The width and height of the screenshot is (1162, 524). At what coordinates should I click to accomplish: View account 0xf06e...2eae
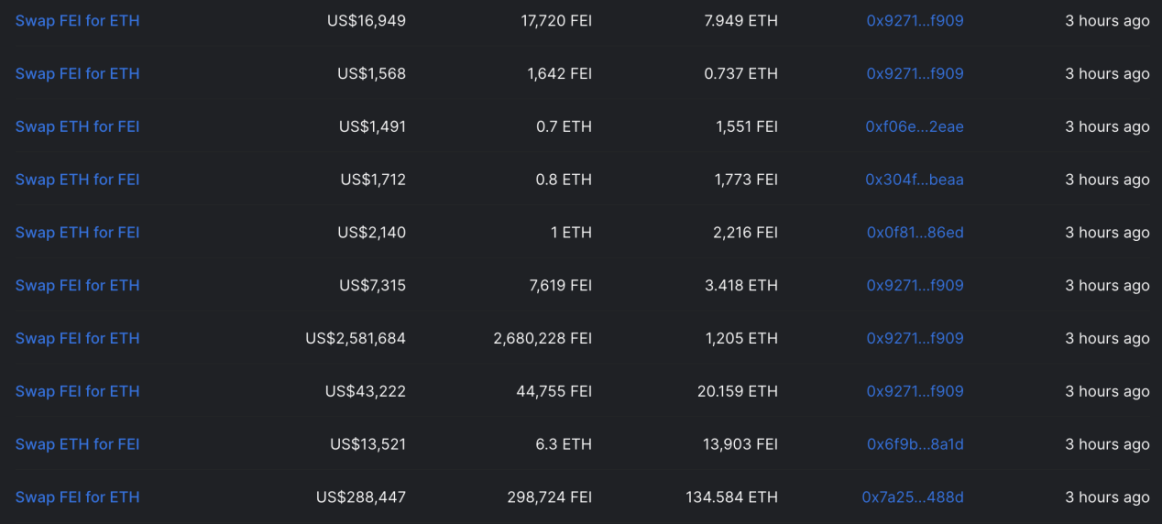click(x=914, y=127)
